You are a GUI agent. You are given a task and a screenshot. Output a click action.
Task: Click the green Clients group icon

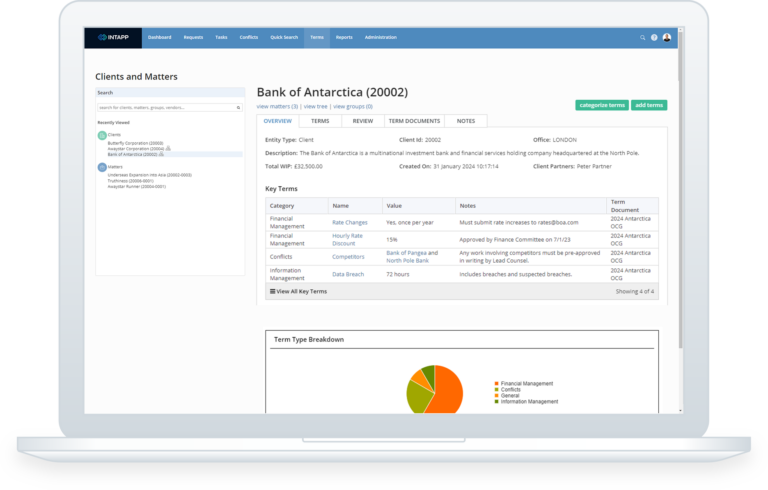[102, 134]
